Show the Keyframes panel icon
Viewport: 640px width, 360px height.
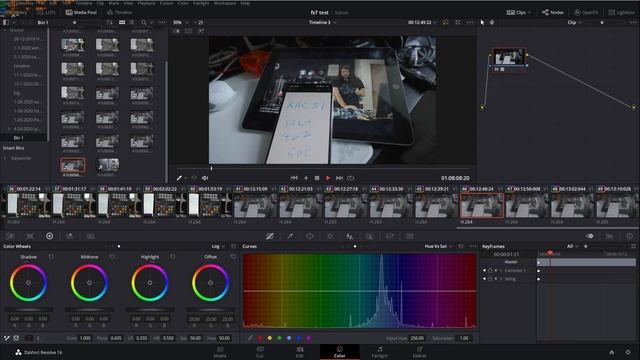(x=589, y=236)
